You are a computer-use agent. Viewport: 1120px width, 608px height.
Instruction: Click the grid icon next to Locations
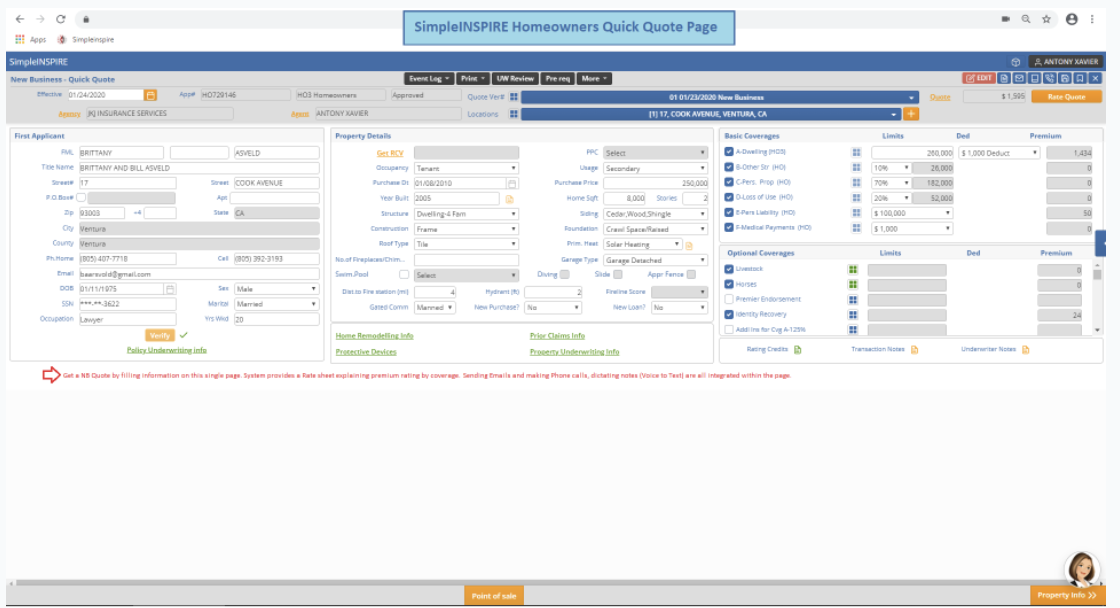[514, 114]
